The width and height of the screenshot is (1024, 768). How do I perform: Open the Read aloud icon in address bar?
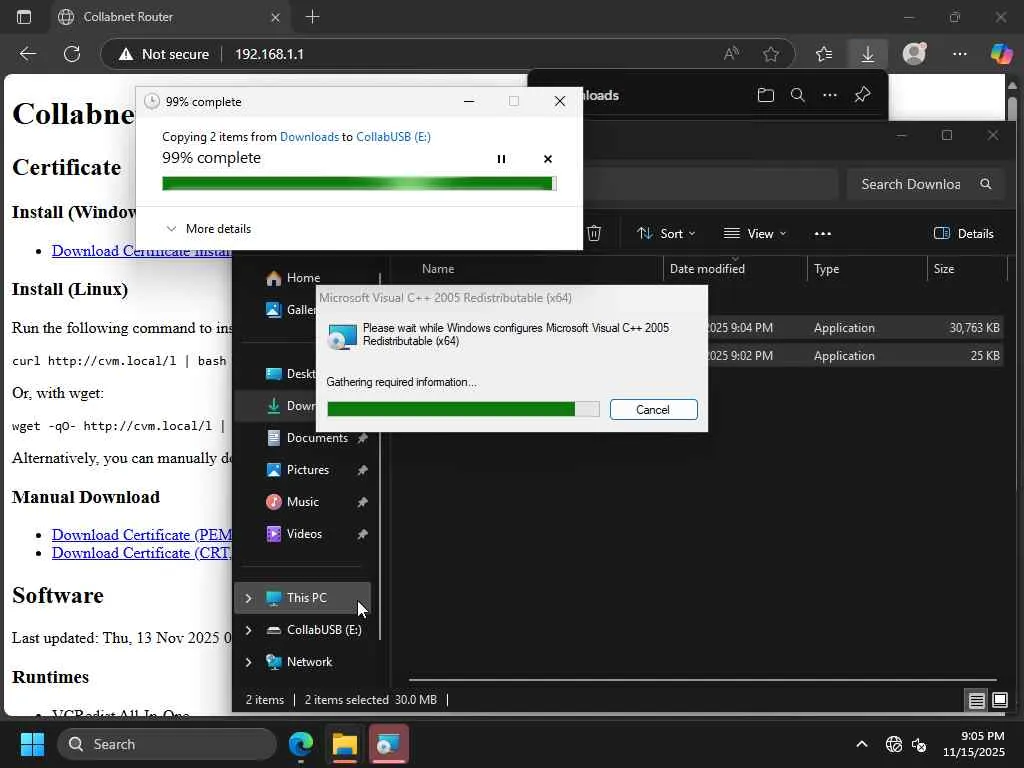point(731,54)
